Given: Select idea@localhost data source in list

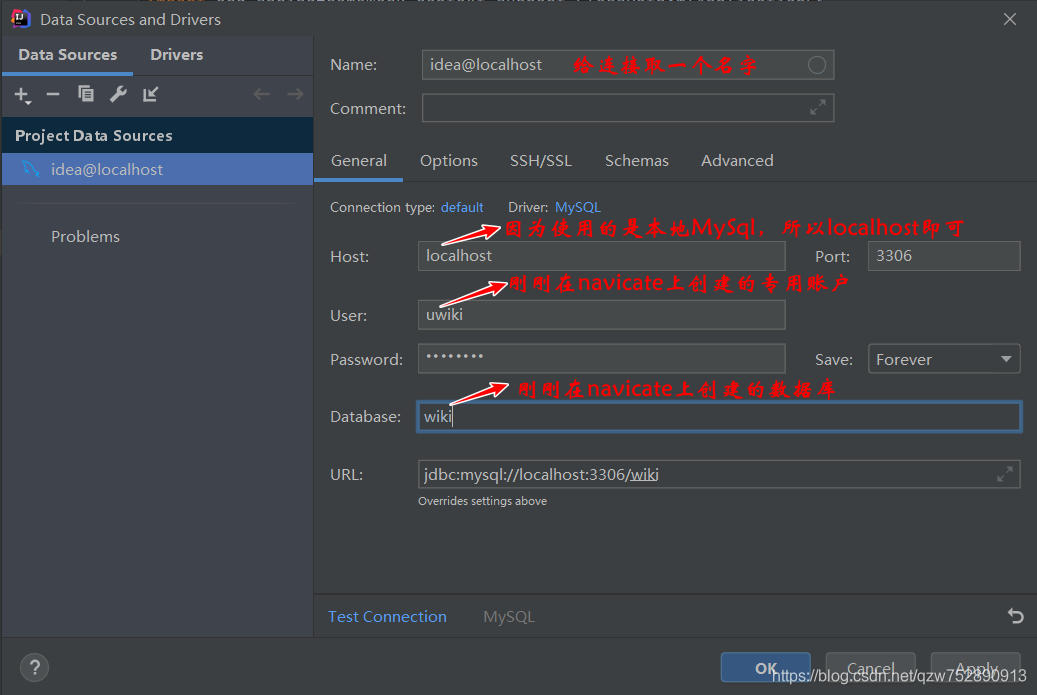Looking at the screenshot, I should [x=157, y=169].
